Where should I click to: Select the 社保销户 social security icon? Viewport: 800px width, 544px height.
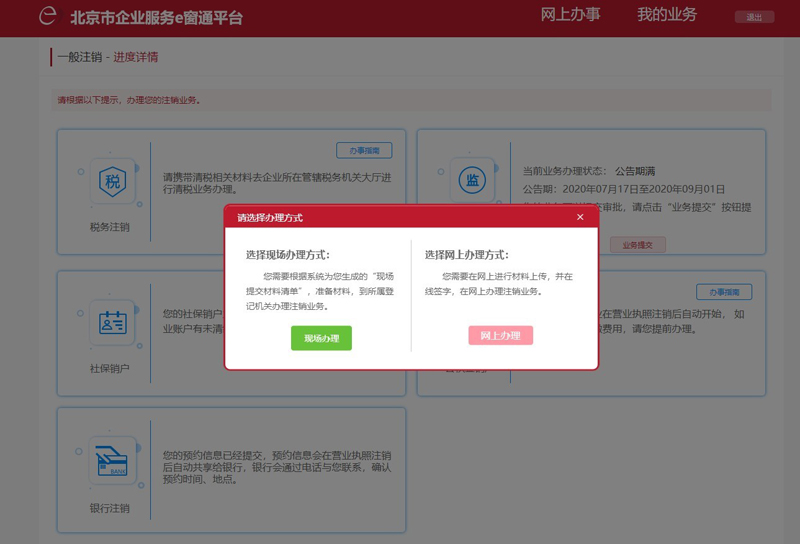tap(110, 323)
